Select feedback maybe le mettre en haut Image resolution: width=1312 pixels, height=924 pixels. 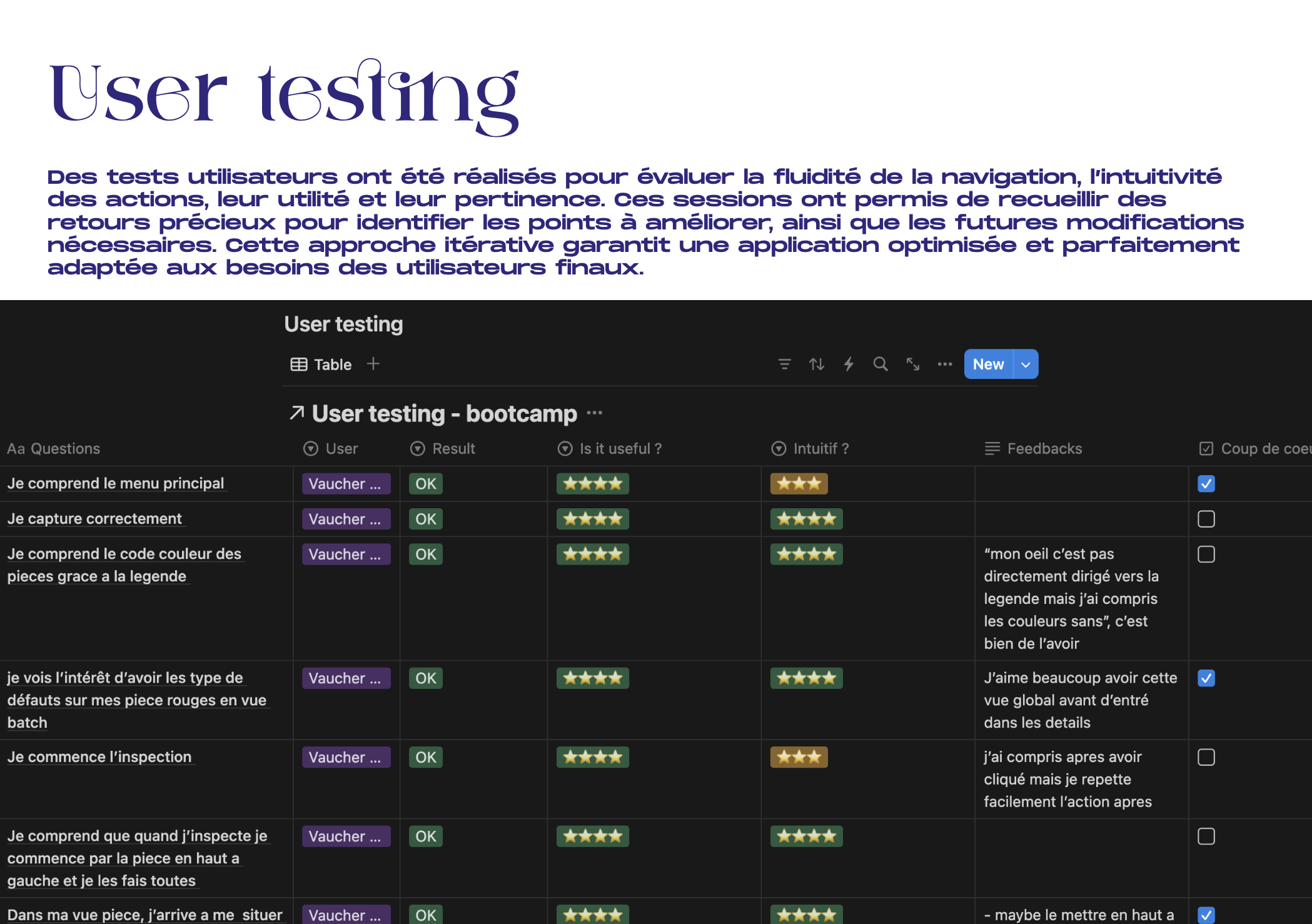click(x=1079, y=915)
